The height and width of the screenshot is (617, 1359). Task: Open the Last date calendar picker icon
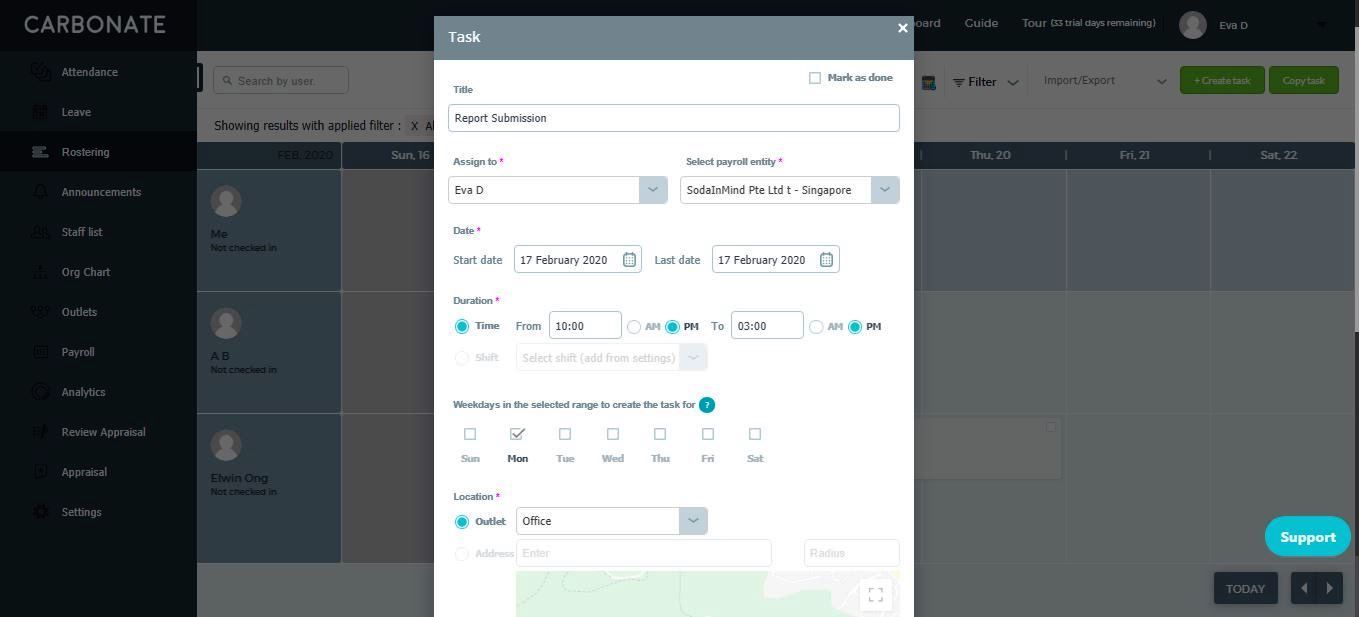tap(826, 260)
